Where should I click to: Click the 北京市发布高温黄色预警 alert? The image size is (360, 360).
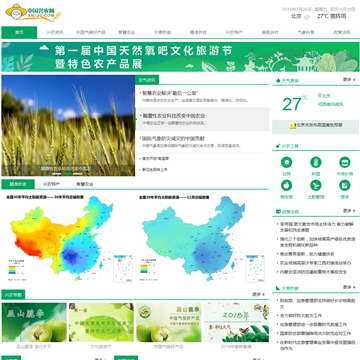point(319,125)
